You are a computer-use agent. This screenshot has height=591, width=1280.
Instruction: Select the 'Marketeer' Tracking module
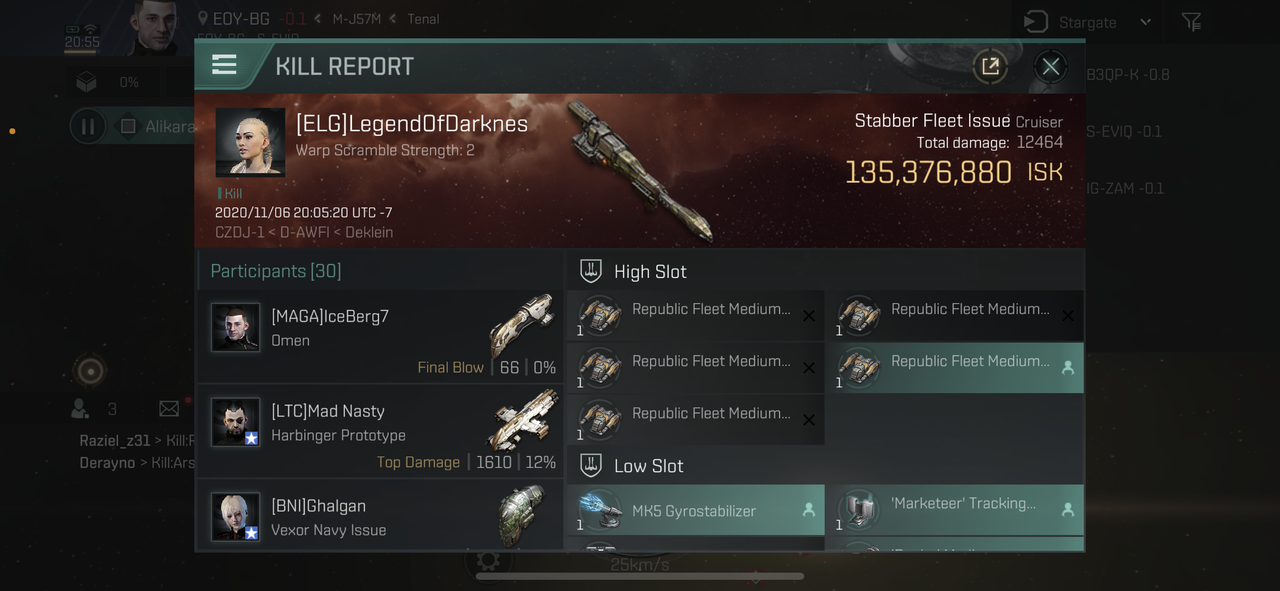(955, 511)
